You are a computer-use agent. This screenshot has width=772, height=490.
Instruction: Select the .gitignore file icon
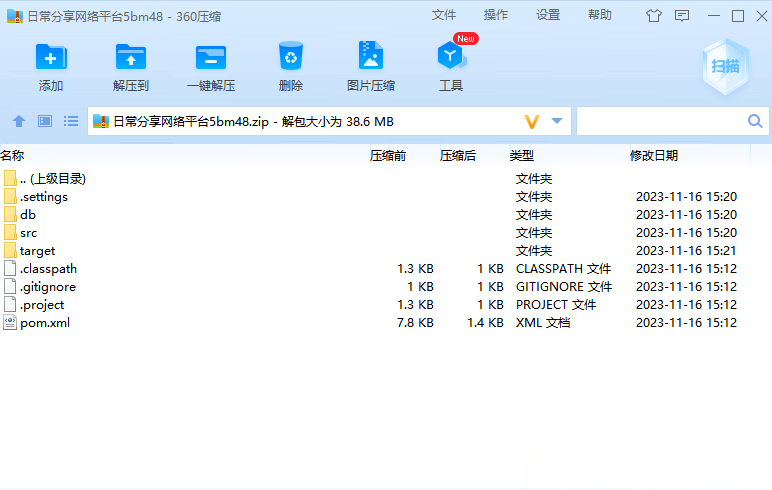coord(10,287)
